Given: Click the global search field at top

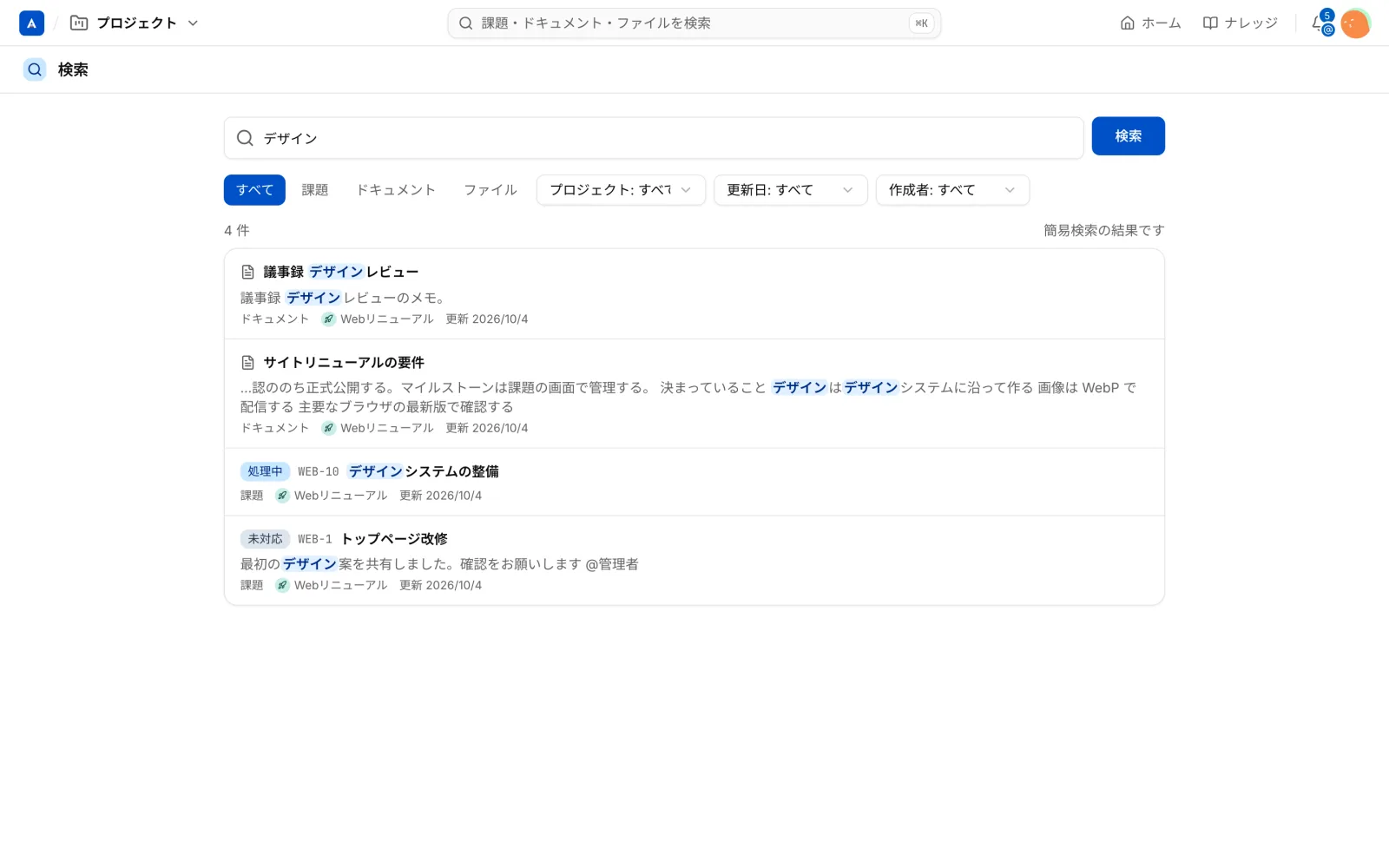Looking at the screenshot, I should tap(694, 23).
